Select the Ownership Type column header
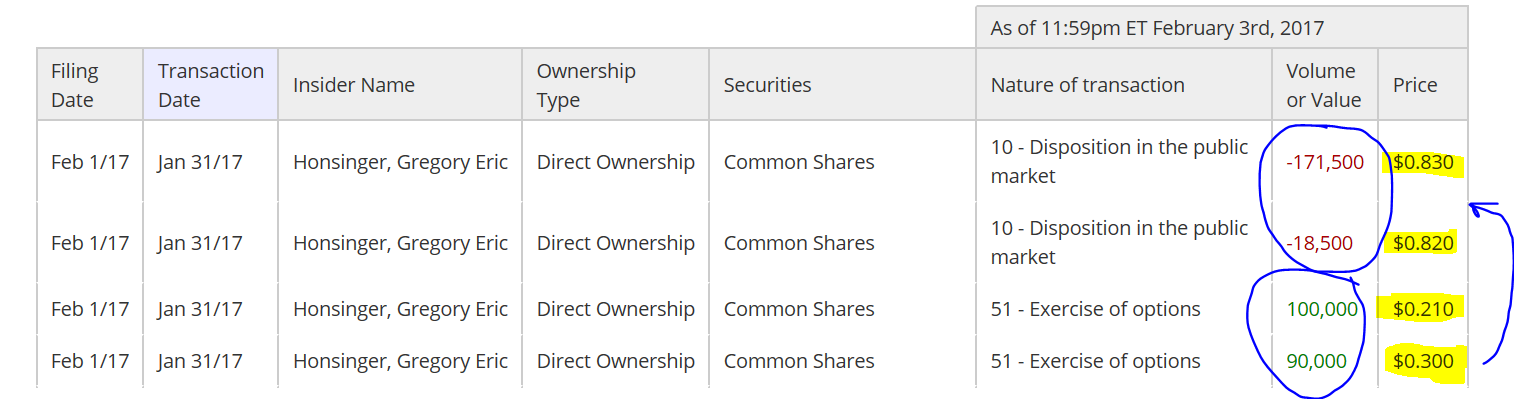The image size is (1514, 399). (615, 85)
